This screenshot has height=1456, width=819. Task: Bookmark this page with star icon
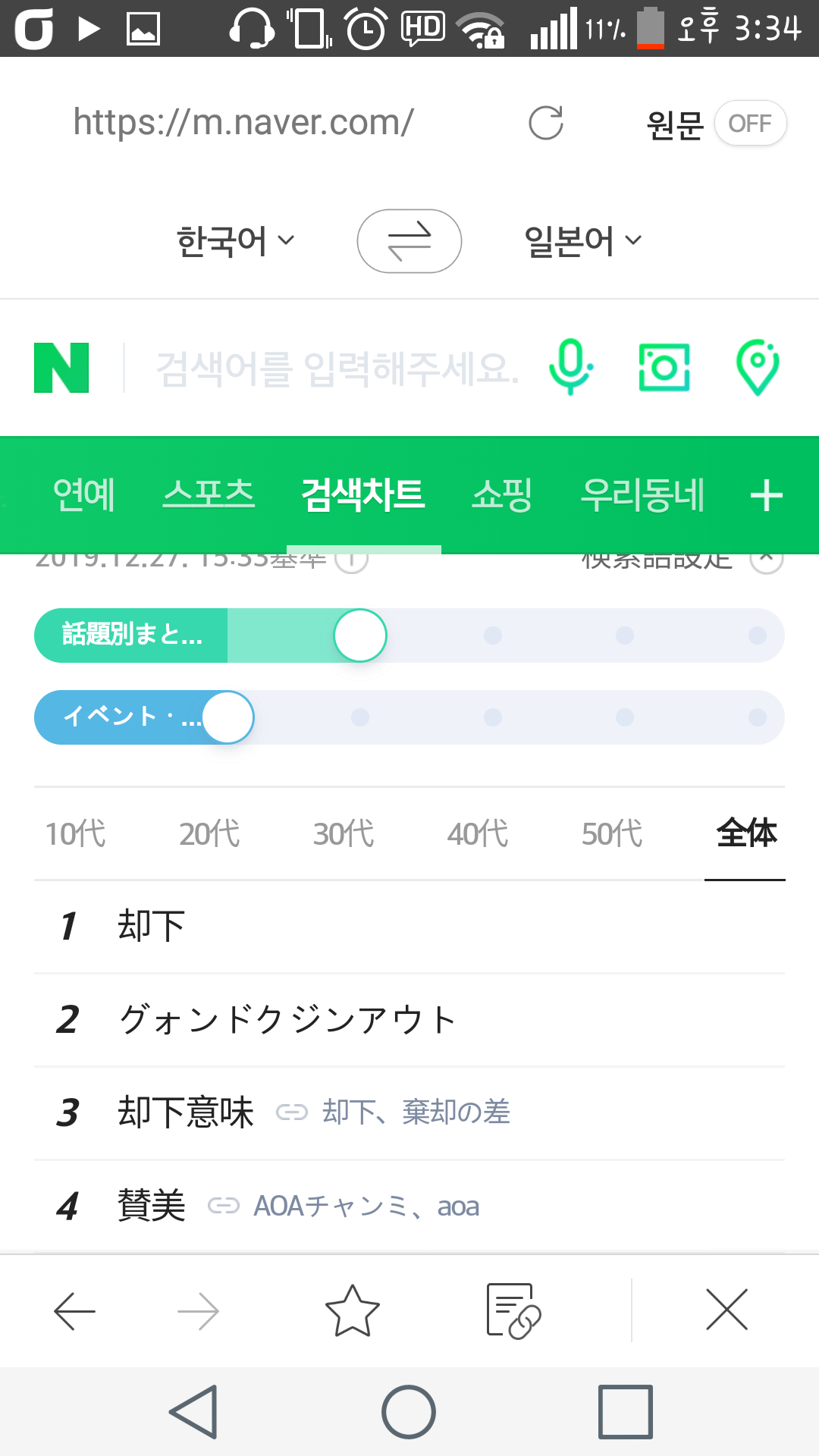pos(353,1310)
